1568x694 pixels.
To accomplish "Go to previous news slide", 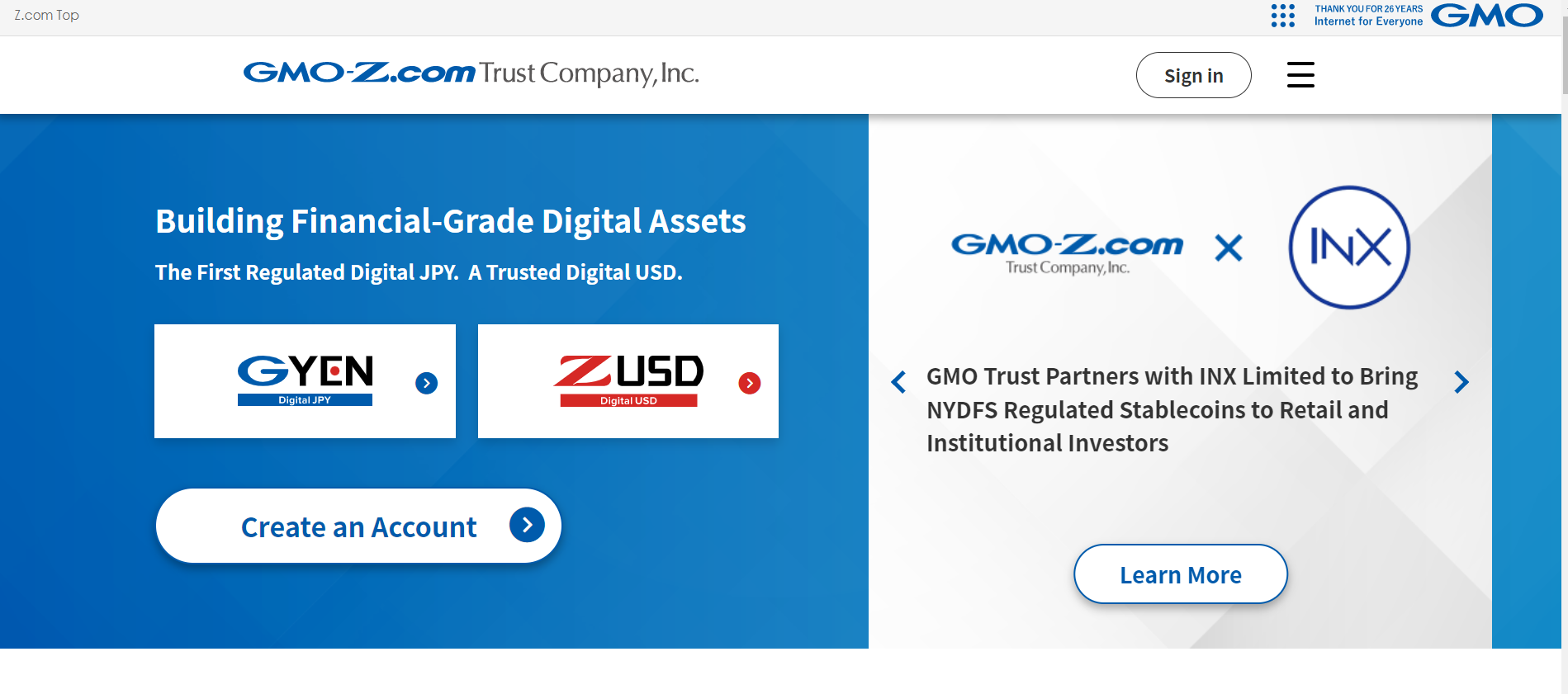I will (x=898, y=381).
